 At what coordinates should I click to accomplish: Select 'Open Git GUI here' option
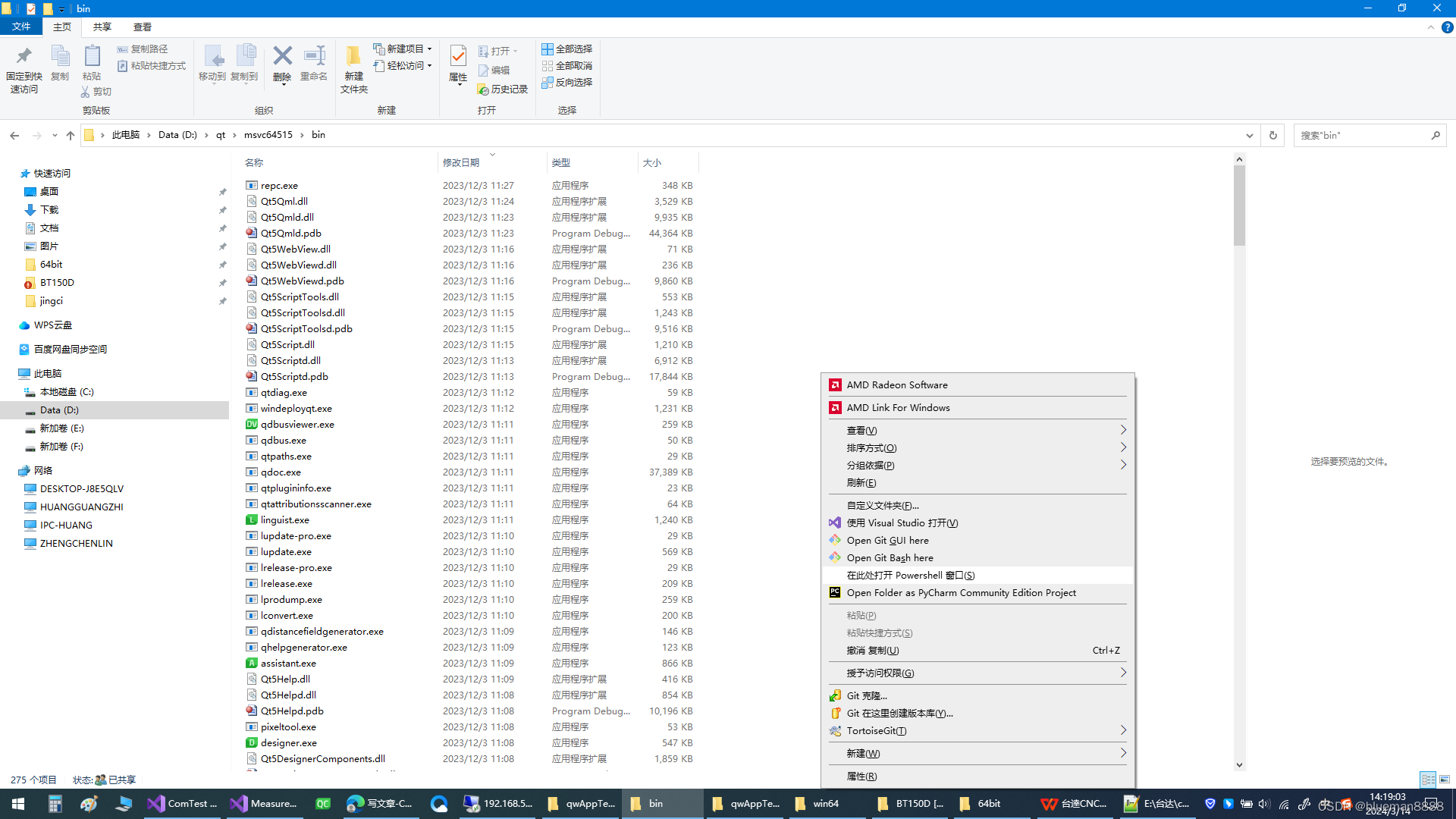point(888,540)
